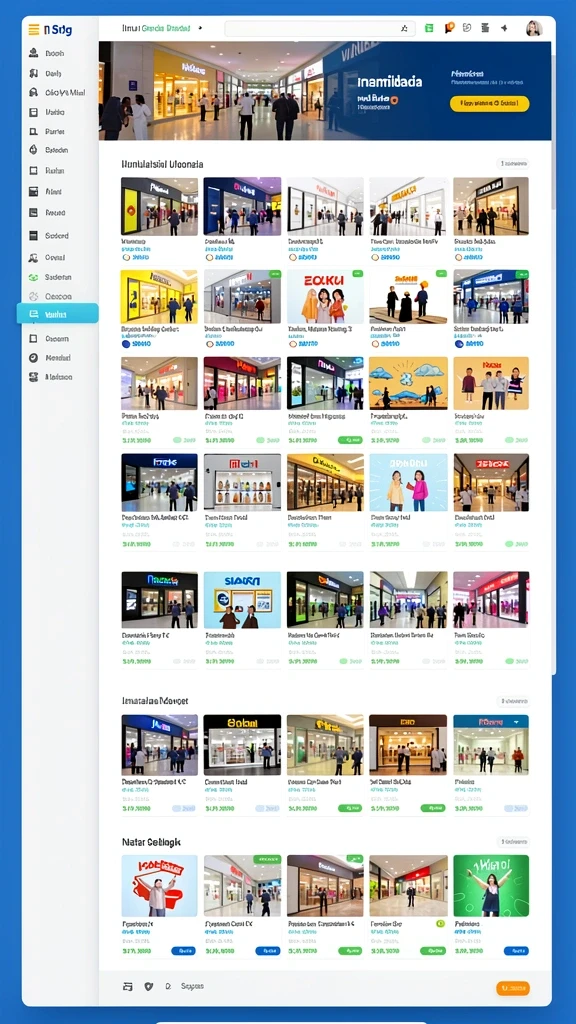Click the blue button on the first Natar card
The width and height of the screenshot is (576, 1024).
point(184,951)
